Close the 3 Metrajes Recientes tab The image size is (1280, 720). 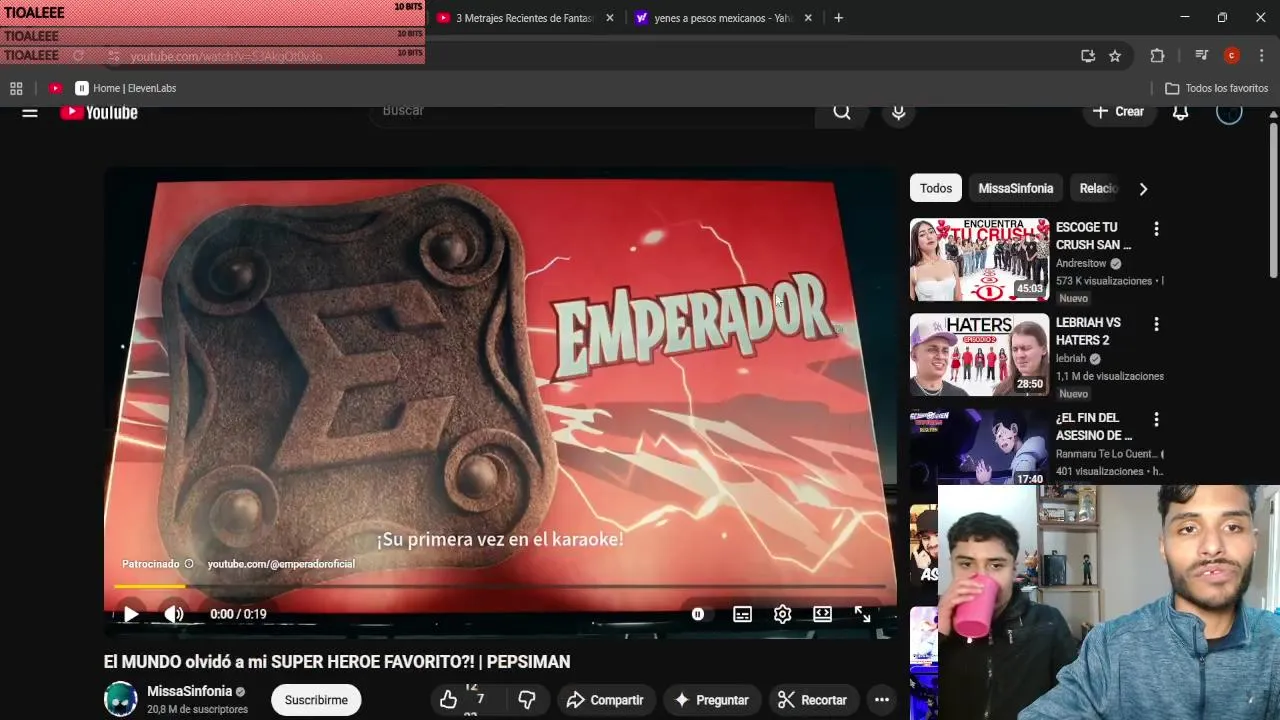[609, 18]
